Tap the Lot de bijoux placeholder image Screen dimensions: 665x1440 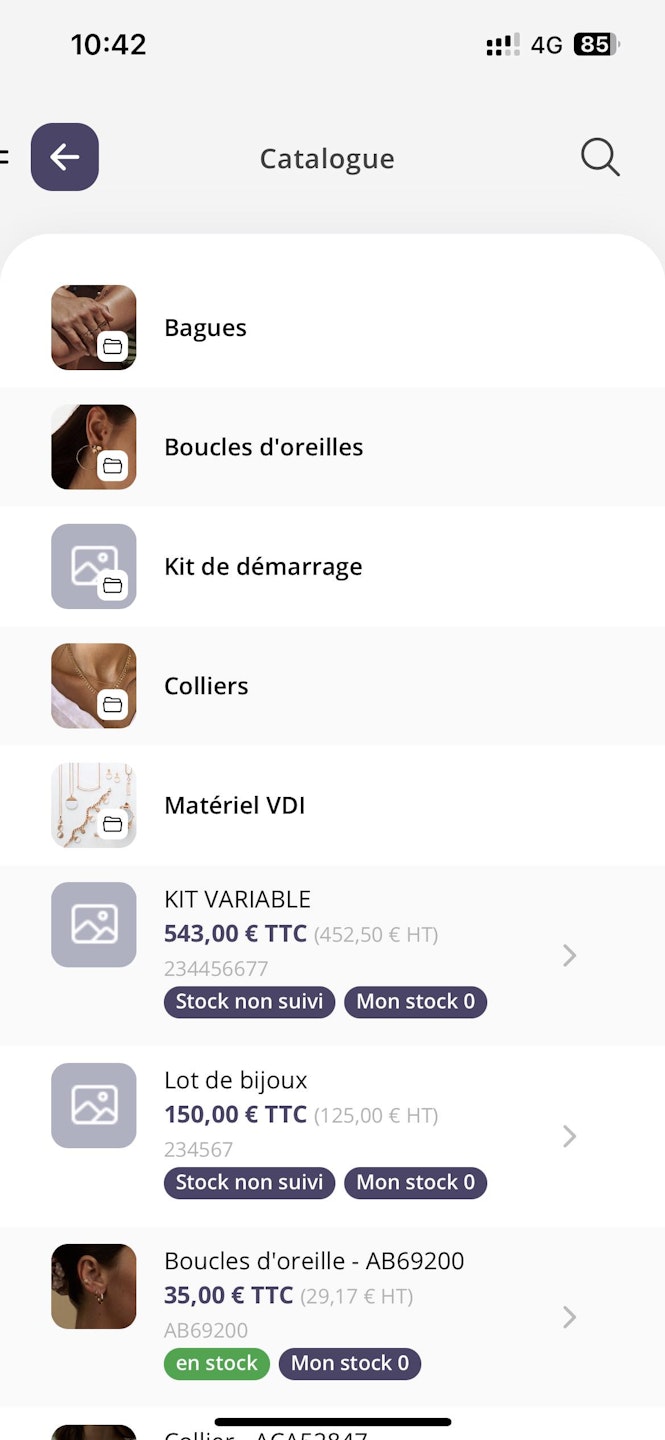pyautogui.click(x=94, y=1105)
